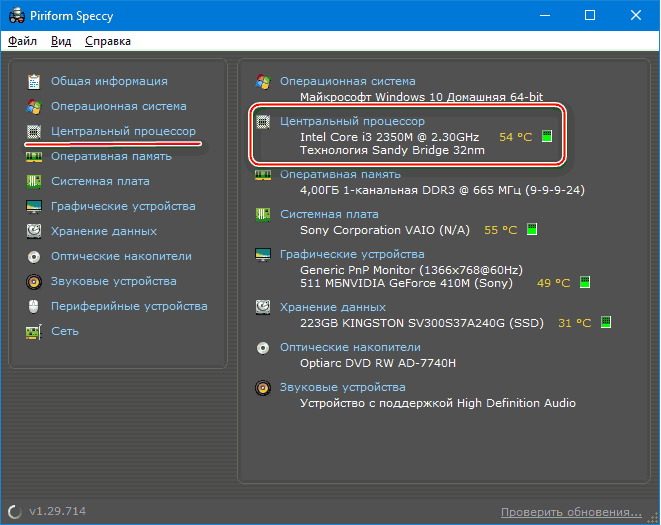Screen dimensions: 661x525
Task: Click the Майкрософт Windows 10 Домашняя 64-bit text
Action: (422, 97)
